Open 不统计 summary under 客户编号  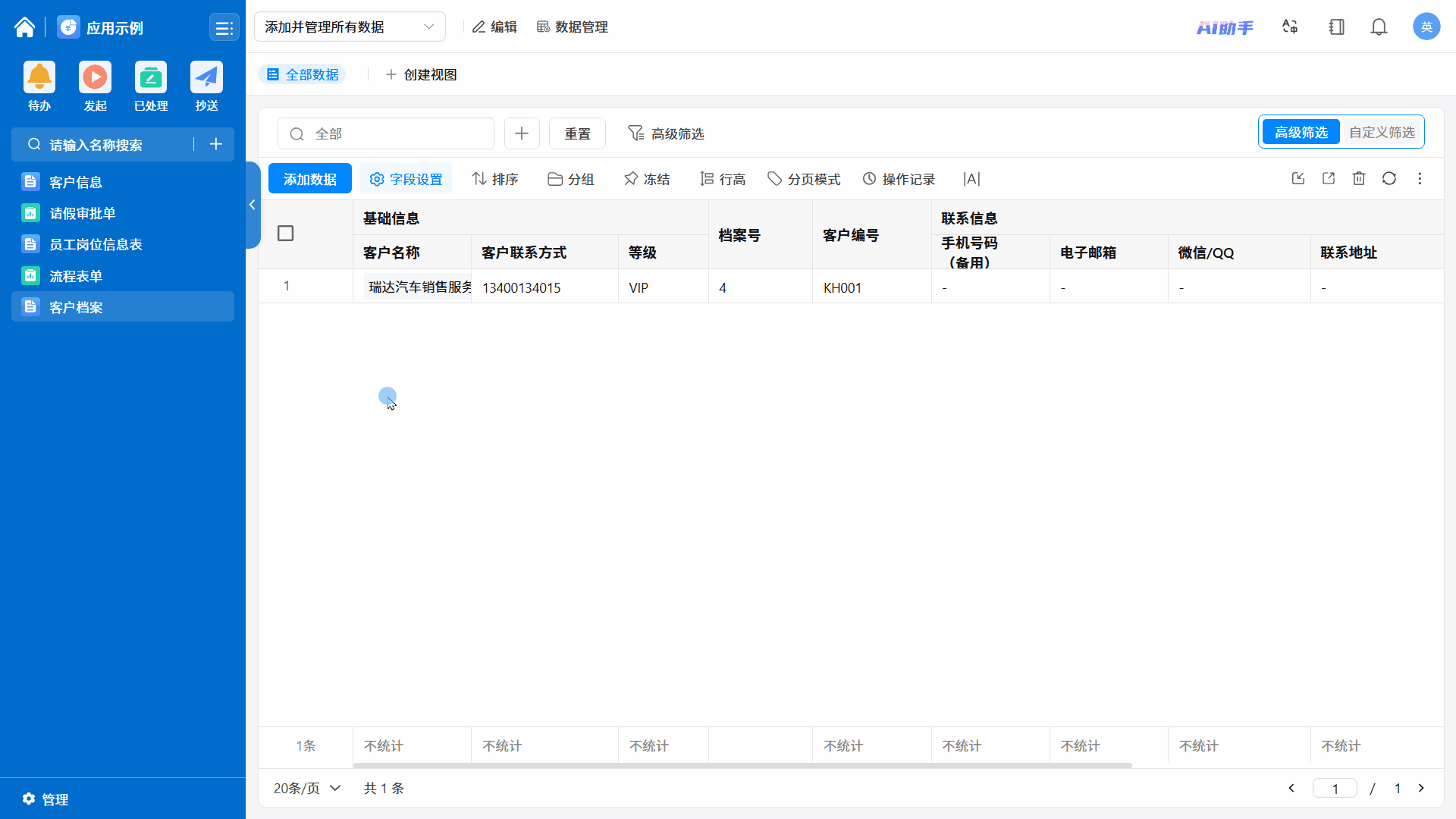click(843, 746)
